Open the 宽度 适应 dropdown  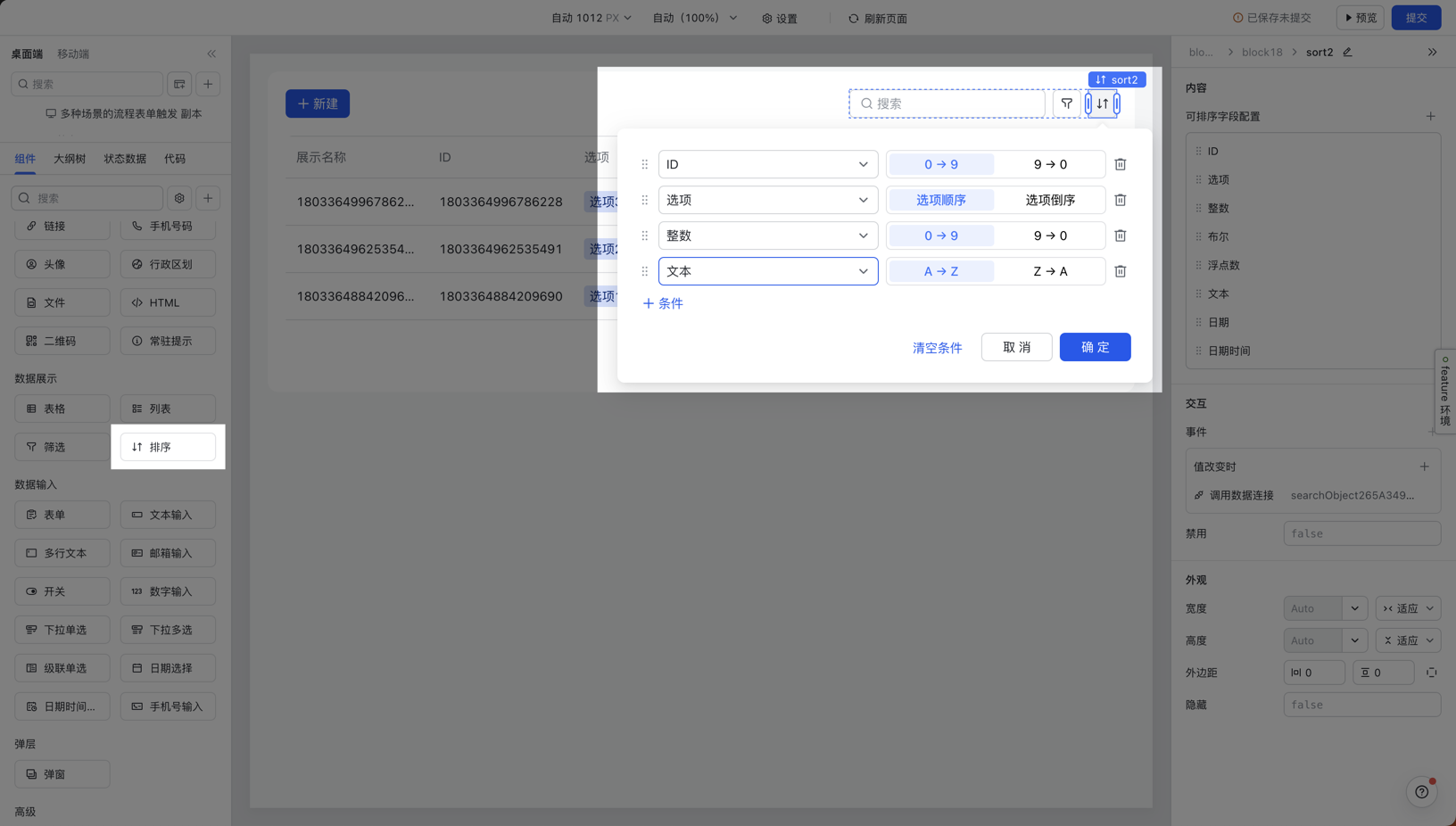pos(1408,608)
